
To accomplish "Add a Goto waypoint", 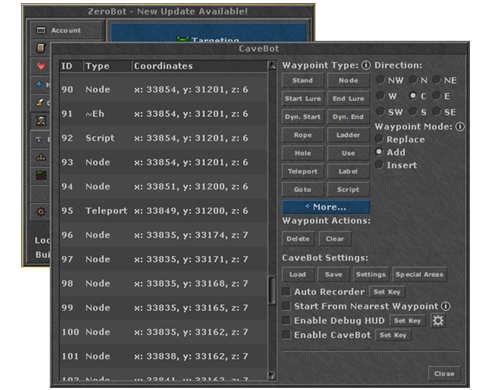I will tap(303, 190).
